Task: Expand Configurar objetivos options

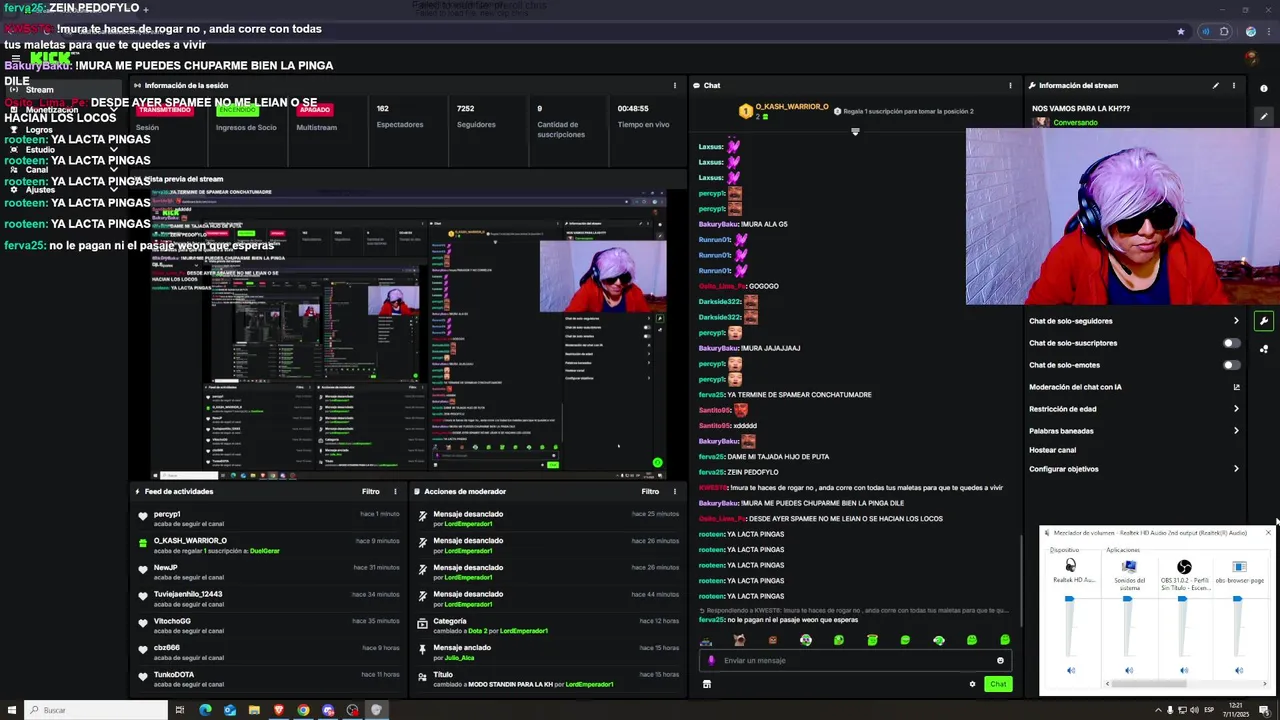Action: point(1236,469)
